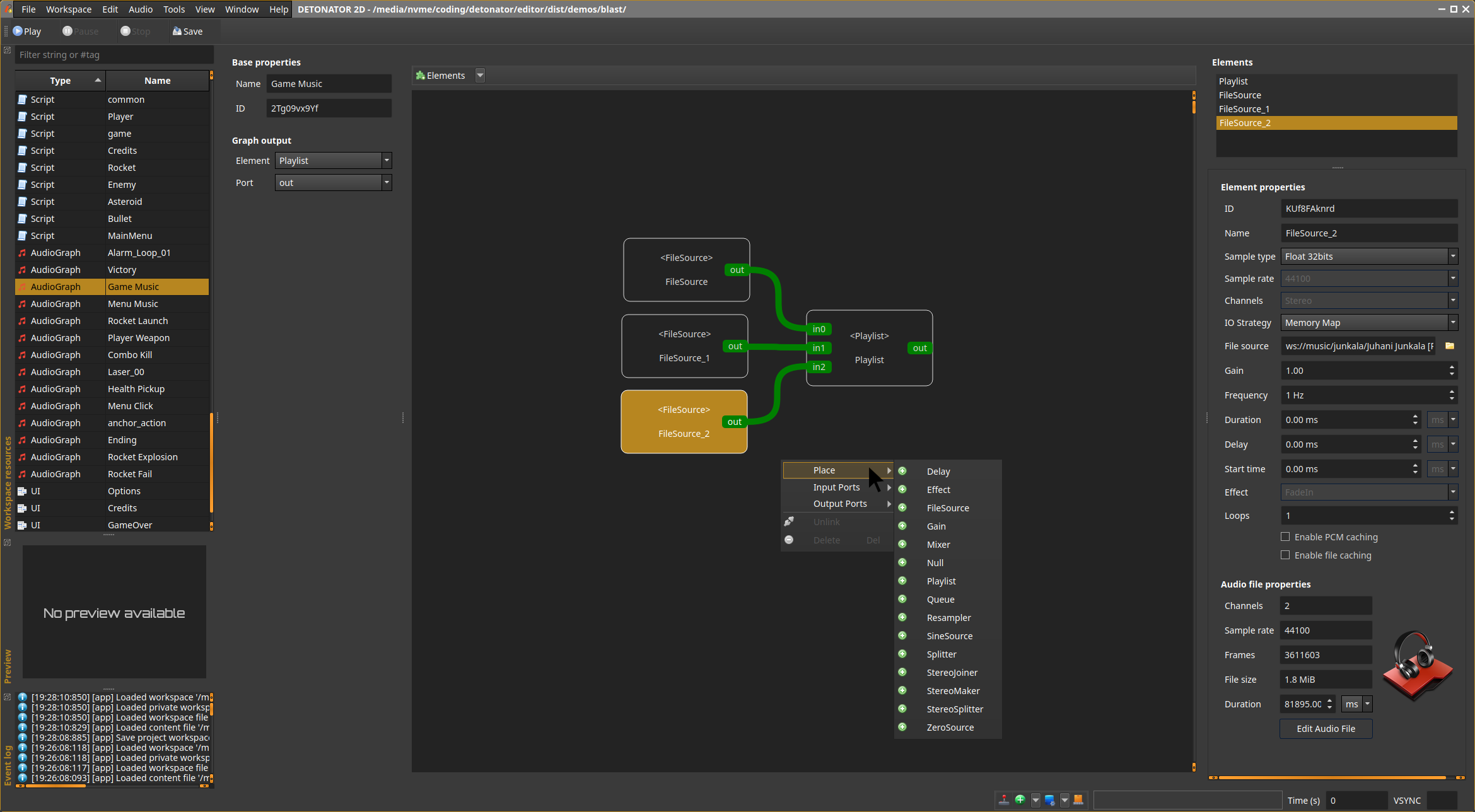Enable PCM caching checkbox
Viewport: 1475px width, 812px height.
[x=1285, y=537]
